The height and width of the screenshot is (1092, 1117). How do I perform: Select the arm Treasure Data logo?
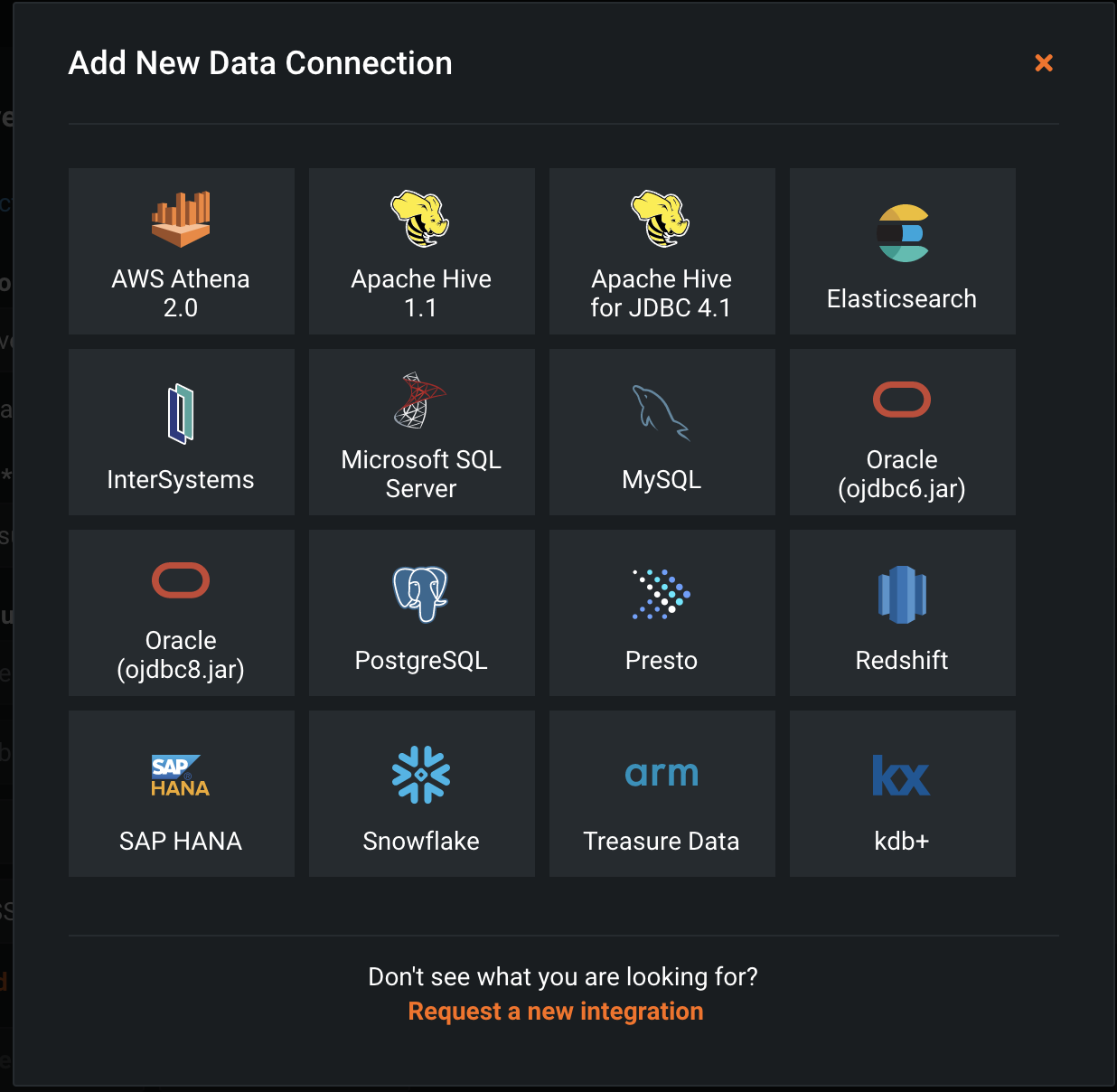point(661,774)
